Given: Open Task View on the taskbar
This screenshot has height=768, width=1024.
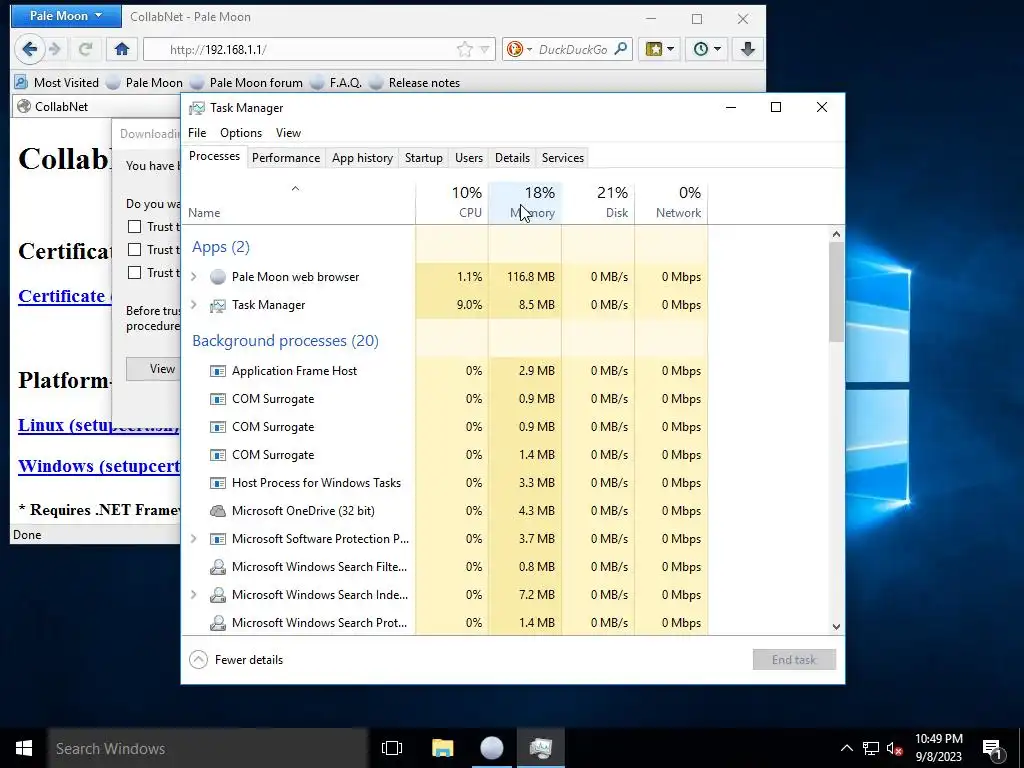Looking at the screenshot, I should (x=392, y=748).
